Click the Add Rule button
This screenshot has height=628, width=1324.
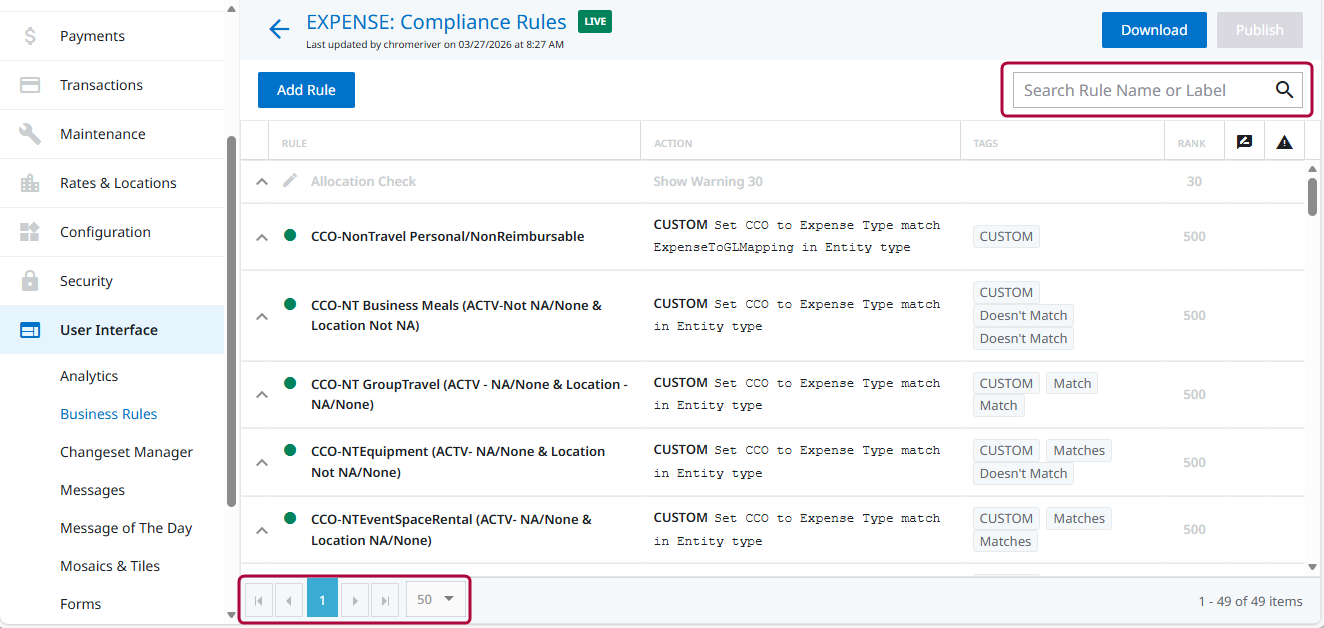[x=306, y=89]
